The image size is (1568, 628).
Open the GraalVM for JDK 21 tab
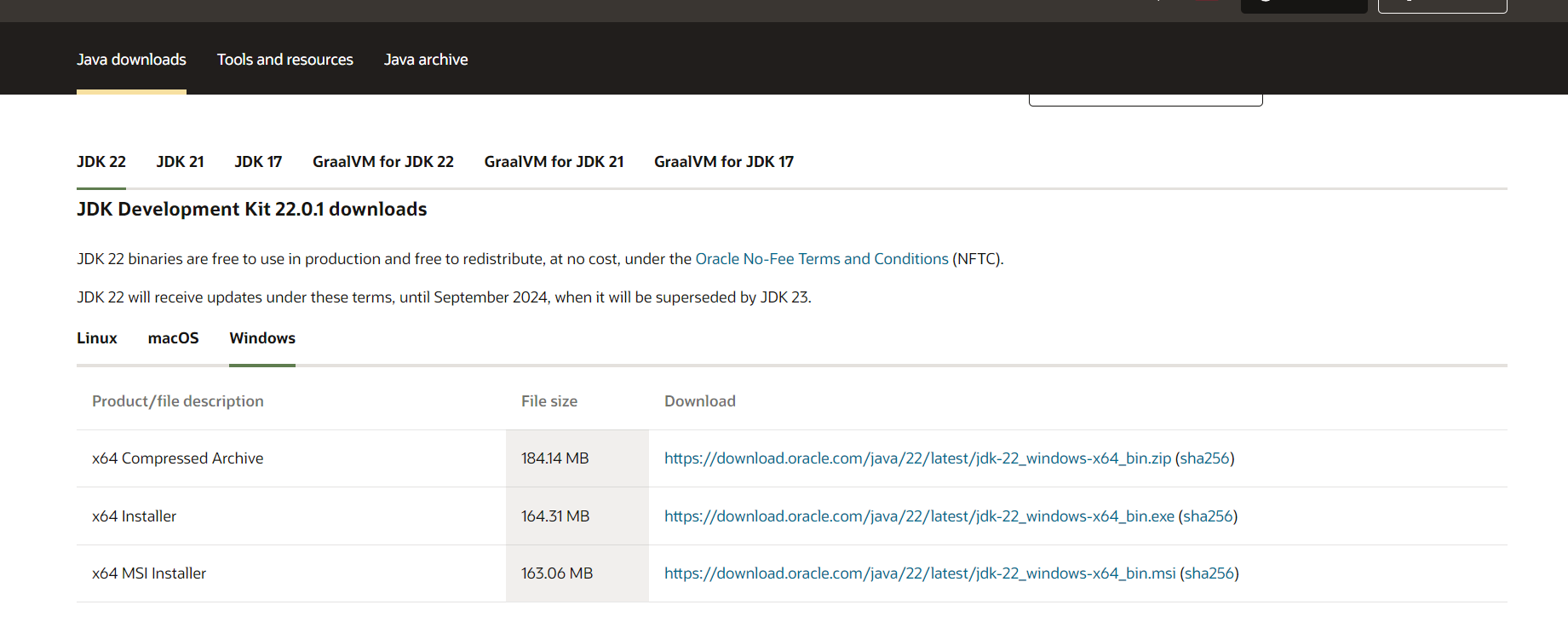(x=554, y=162)
